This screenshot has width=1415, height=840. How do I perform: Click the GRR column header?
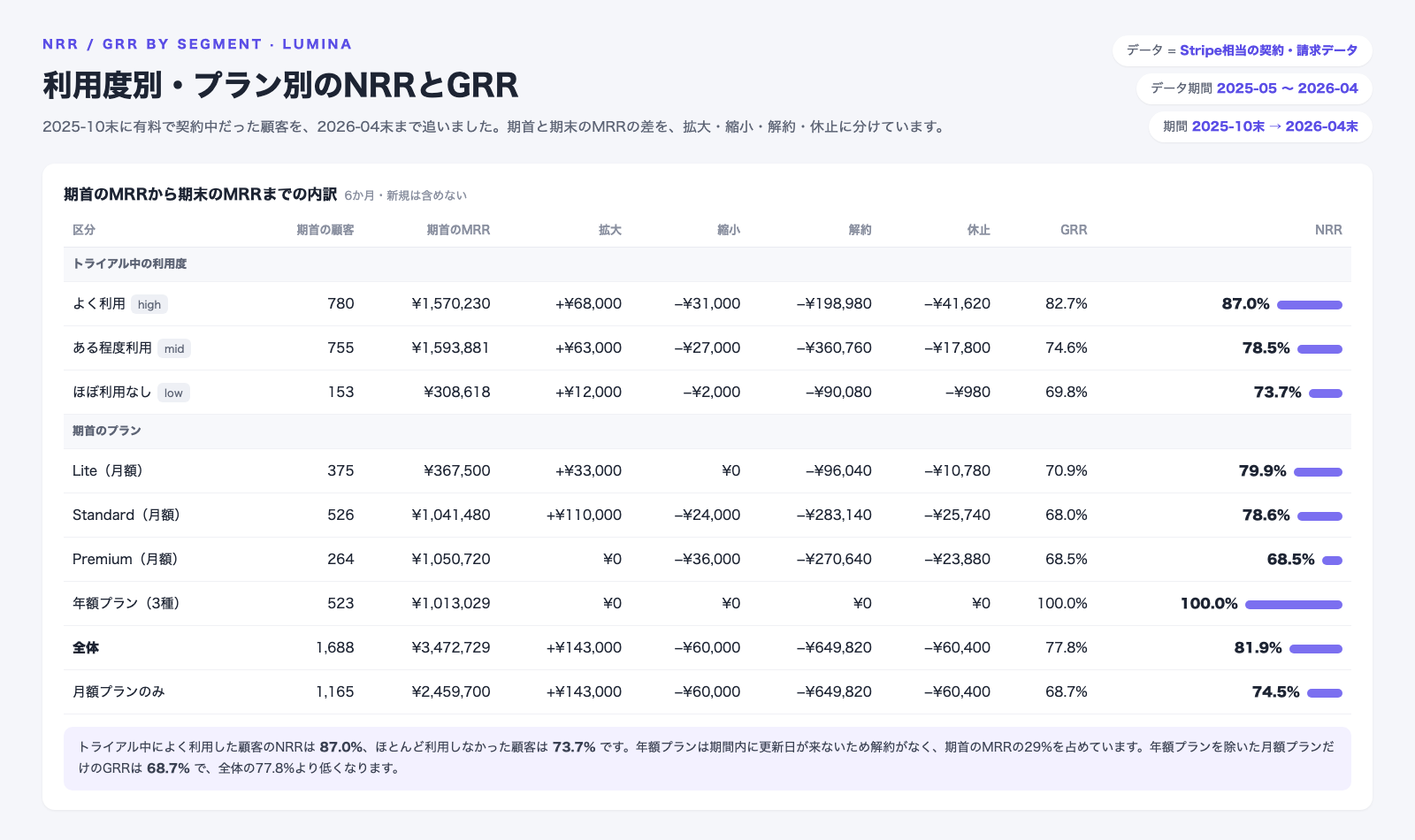tap(1074, 230)
